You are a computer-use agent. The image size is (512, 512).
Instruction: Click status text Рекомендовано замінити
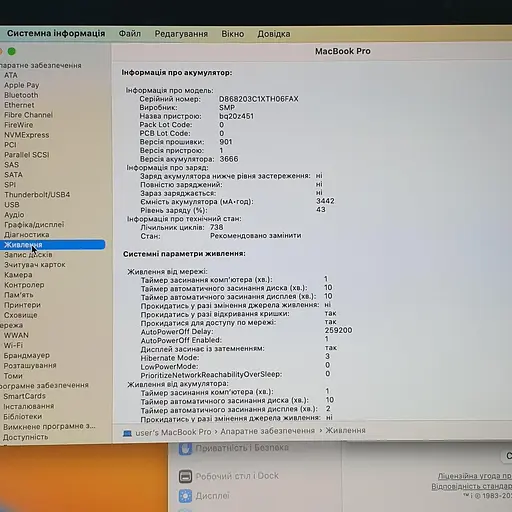click(x=256, y=236)
